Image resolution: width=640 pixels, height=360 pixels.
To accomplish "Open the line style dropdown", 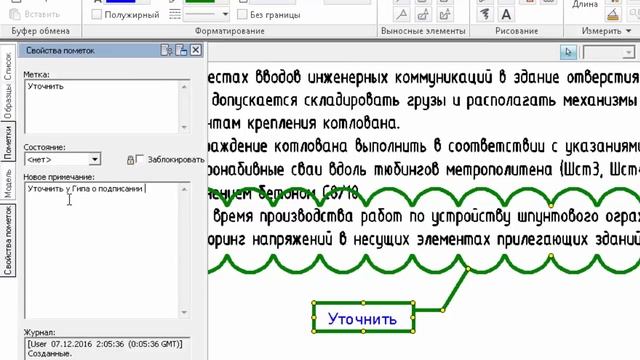I will pyautogui.click(x=225, y=15).
